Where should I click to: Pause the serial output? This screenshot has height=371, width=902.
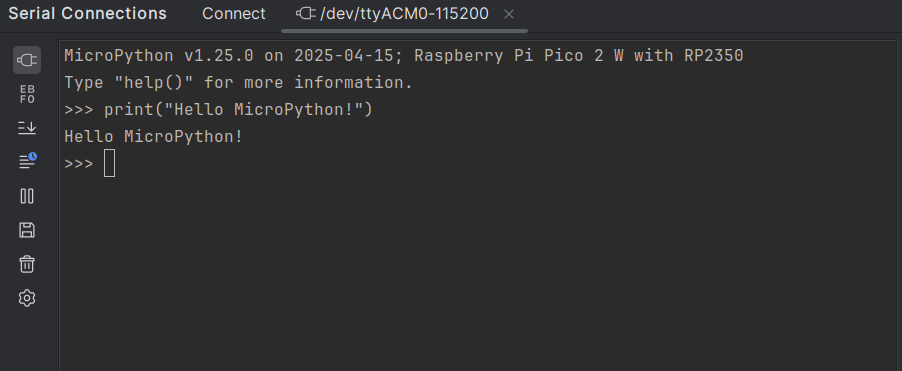coord(27,196)
